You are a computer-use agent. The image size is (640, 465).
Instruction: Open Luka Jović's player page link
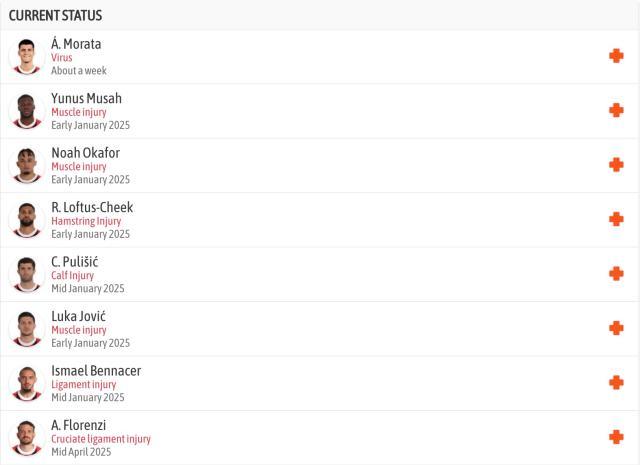(78, 316)
